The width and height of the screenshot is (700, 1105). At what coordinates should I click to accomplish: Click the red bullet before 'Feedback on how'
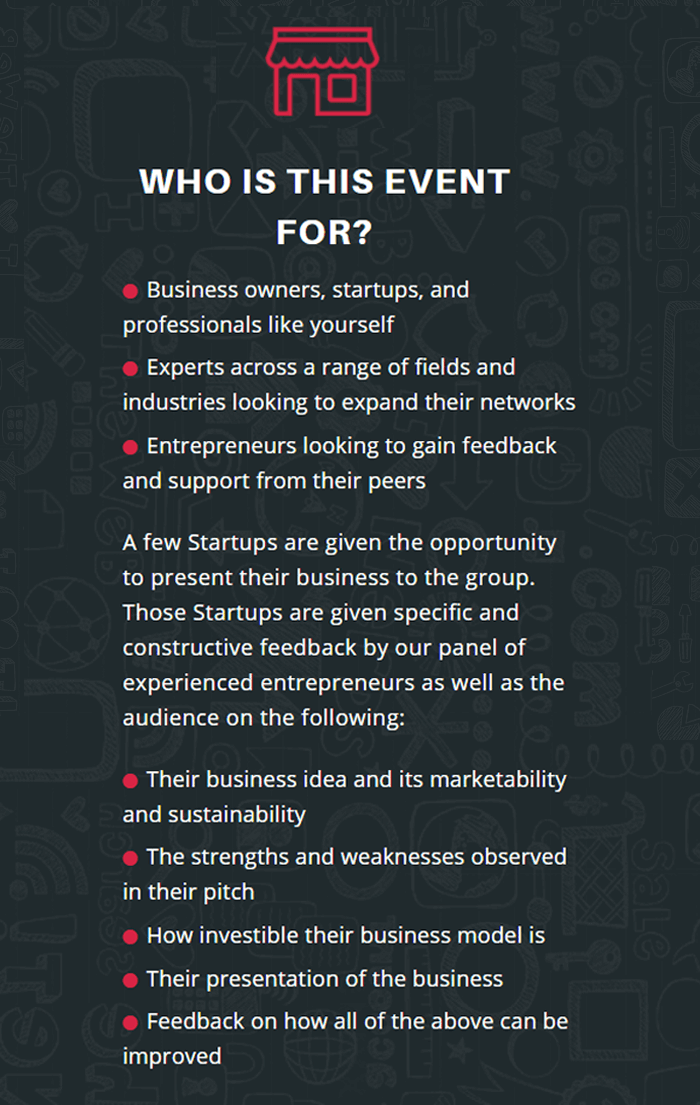pos(130,1023)
